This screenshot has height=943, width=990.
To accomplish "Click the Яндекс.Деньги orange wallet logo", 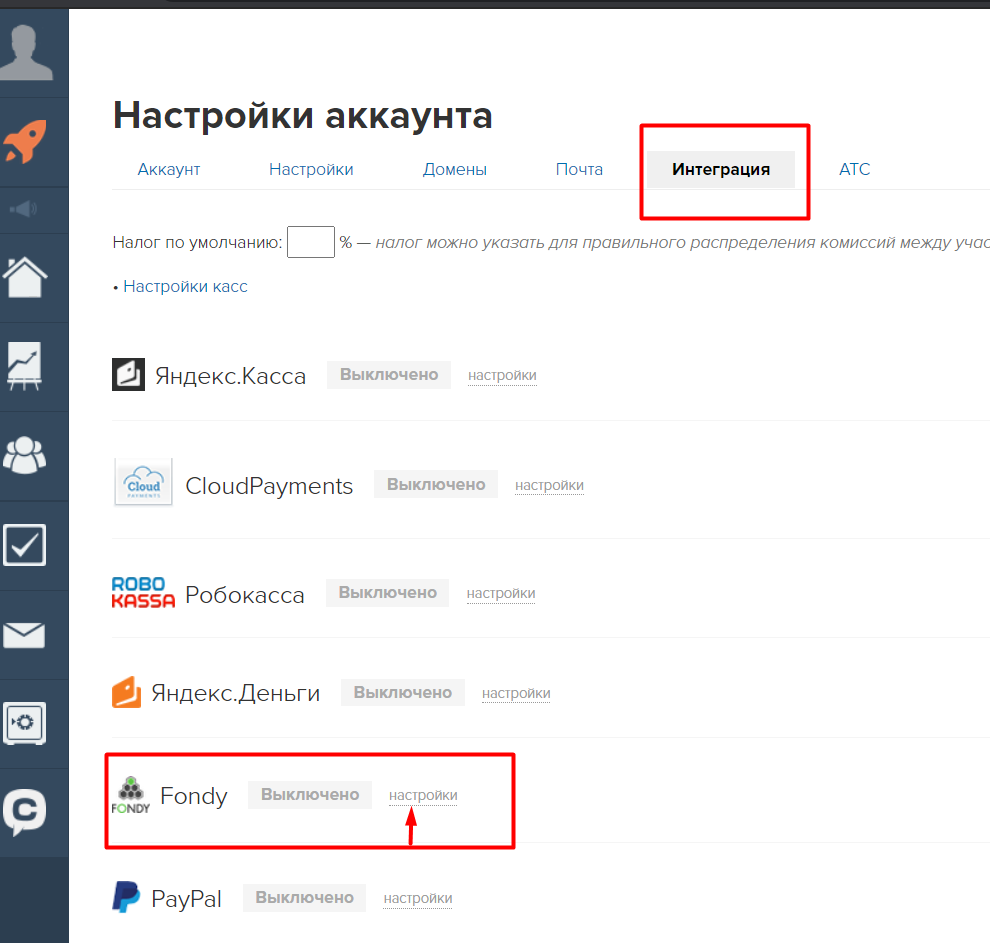I will point(126,692).
